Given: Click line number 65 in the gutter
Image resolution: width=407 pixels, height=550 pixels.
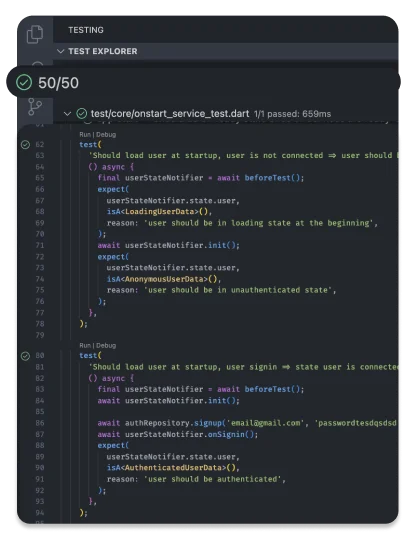Looking at the screenshot, I should (40, 178).
